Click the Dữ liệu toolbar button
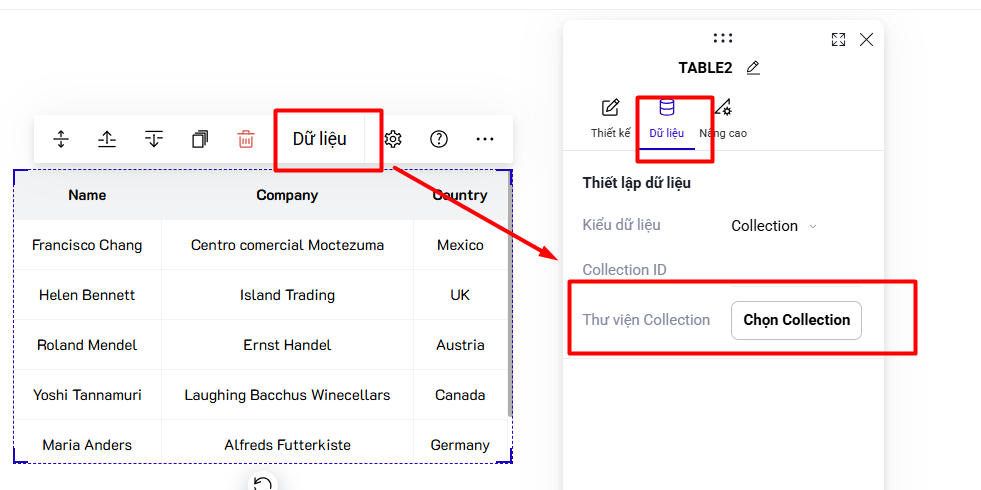Screen dimensions: 981x490 point(320,139)
